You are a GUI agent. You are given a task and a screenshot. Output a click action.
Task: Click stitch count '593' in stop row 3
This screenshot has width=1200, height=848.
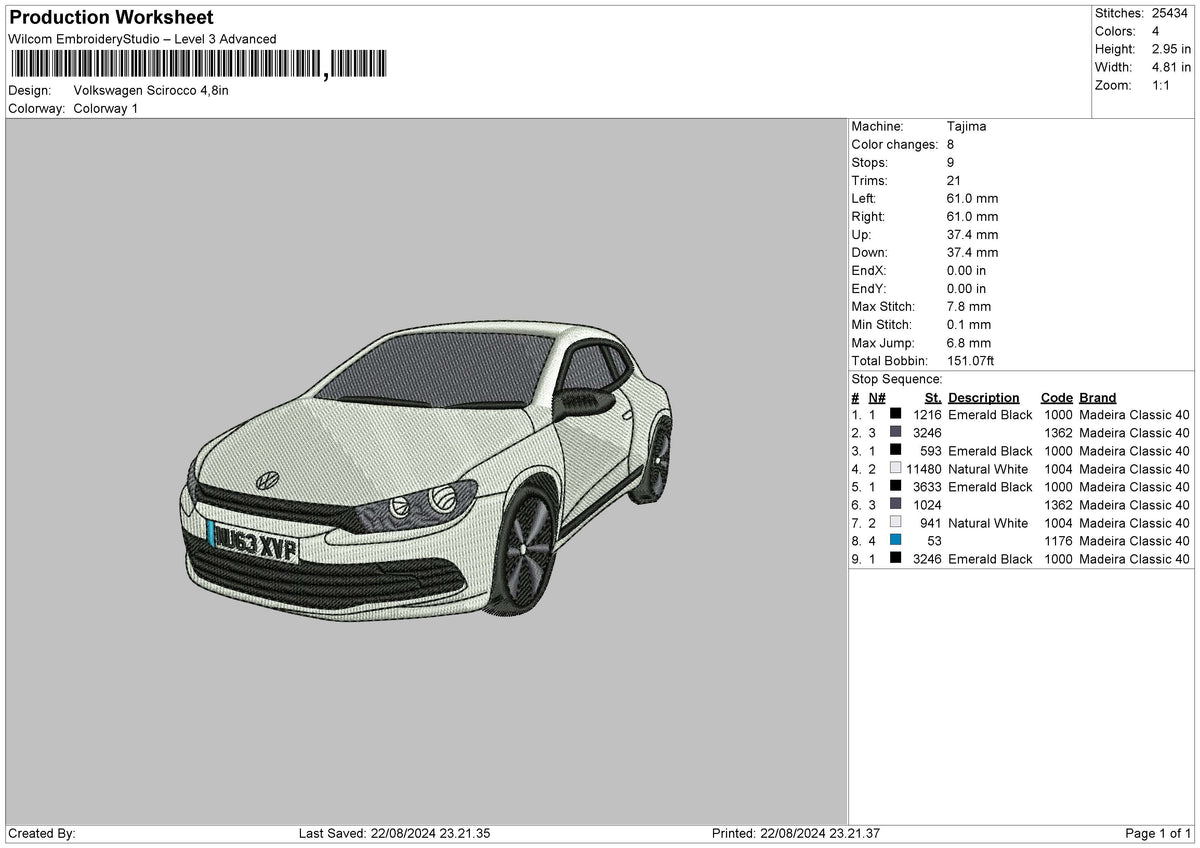tap(932, 451)
